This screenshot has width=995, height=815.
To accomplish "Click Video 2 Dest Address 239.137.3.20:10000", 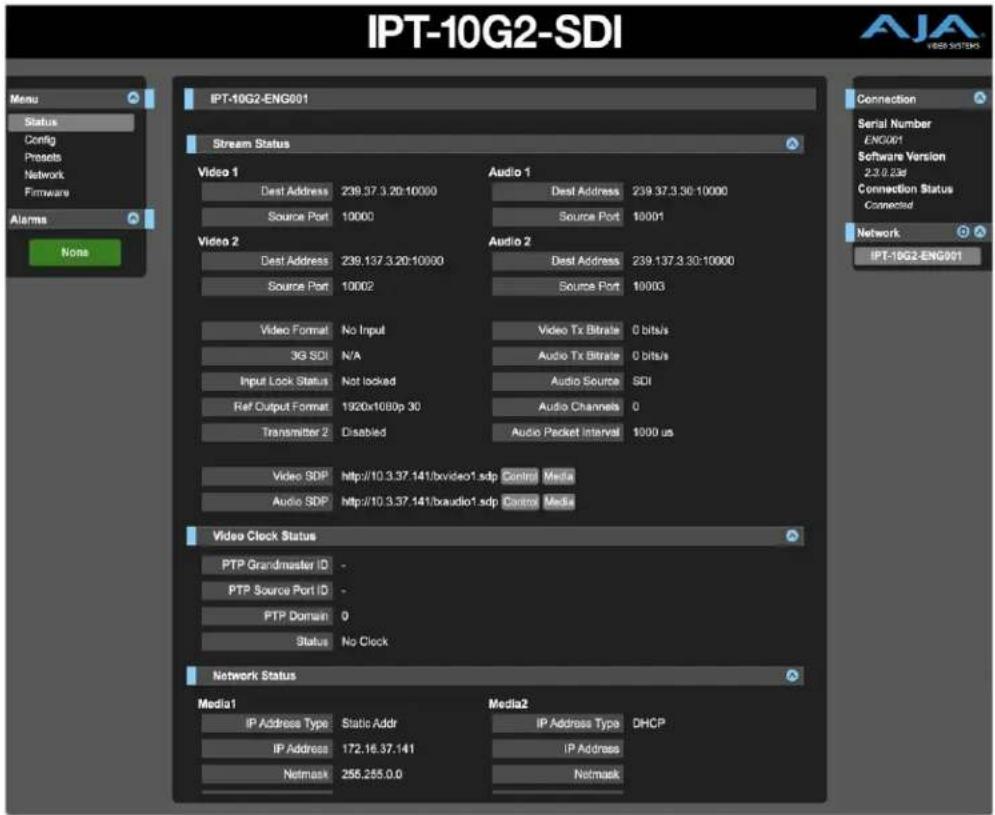I will (392, 261).
